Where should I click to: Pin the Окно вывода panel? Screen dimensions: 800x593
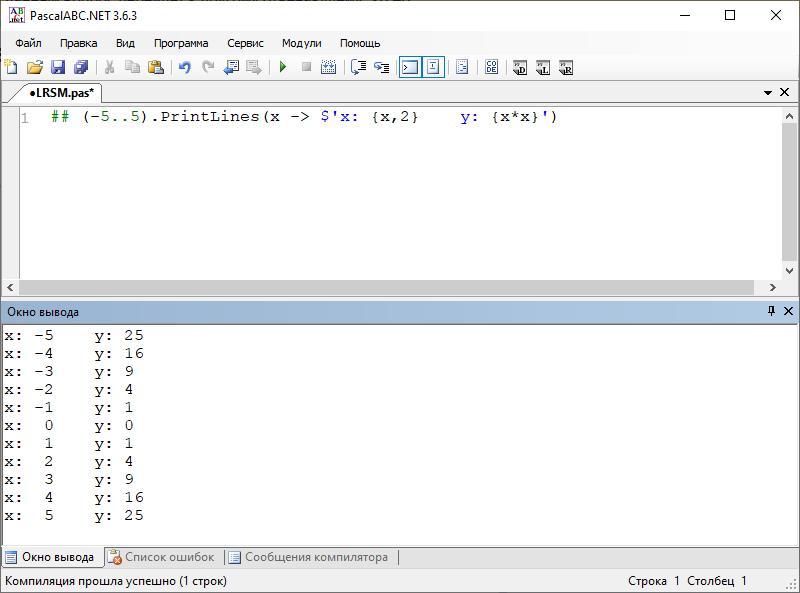tap(771, 311)
